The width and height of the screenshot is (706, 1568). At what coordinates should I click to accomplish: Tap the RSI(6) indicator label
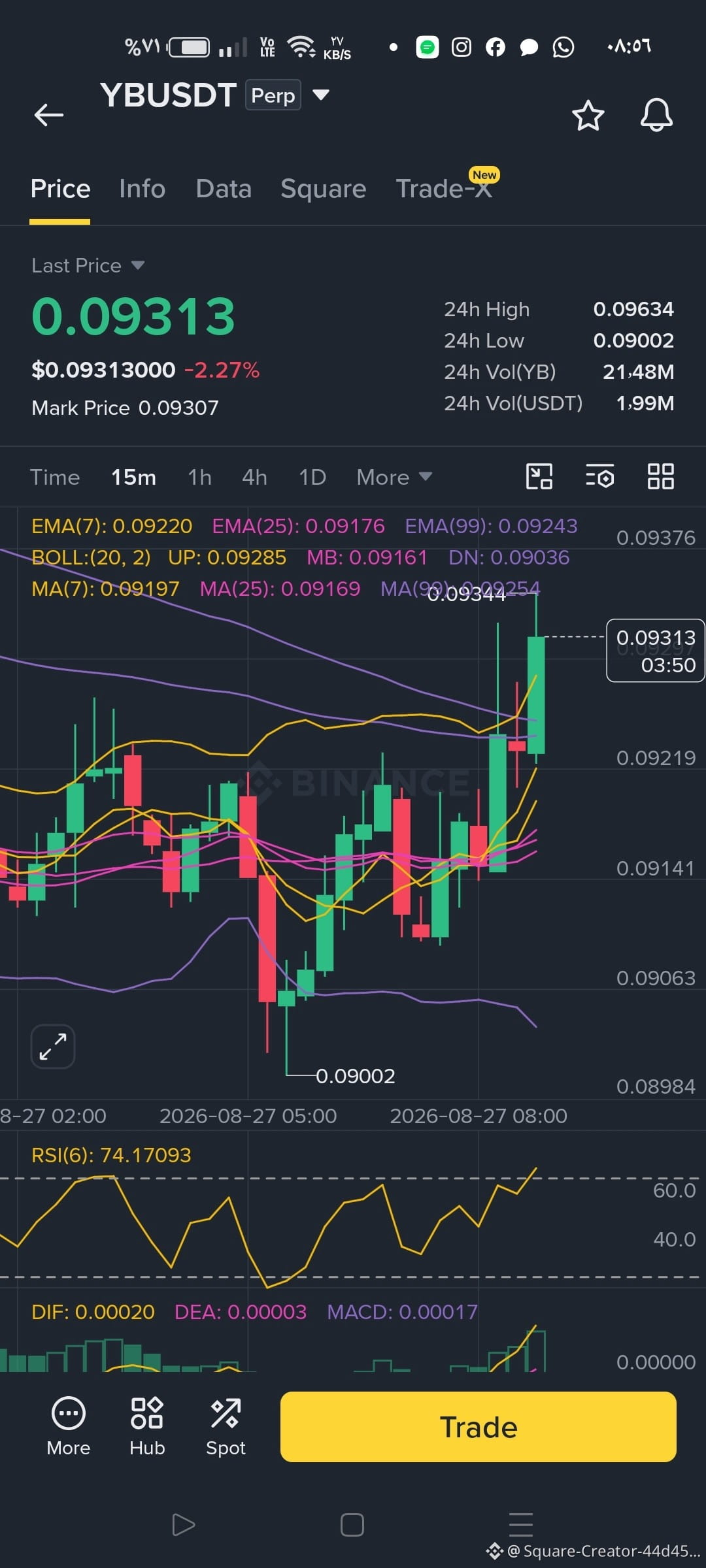[x=111, y=1156]
